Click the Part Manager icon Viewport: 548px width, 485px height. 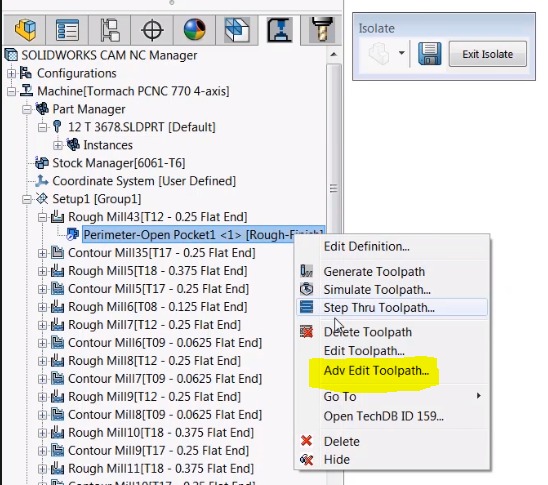pos(42,109)
